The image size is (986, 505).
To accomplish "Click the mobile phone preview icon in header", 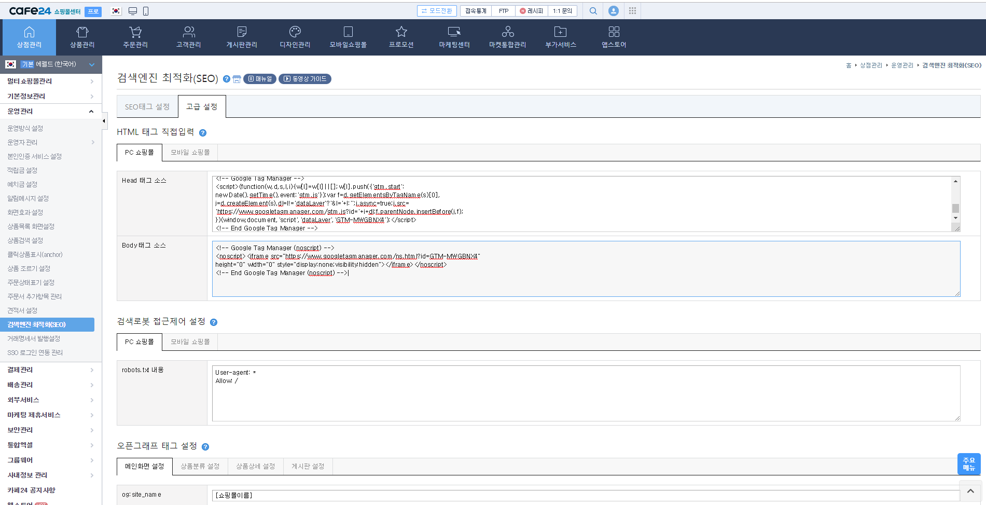I will [x=146, y=11].
